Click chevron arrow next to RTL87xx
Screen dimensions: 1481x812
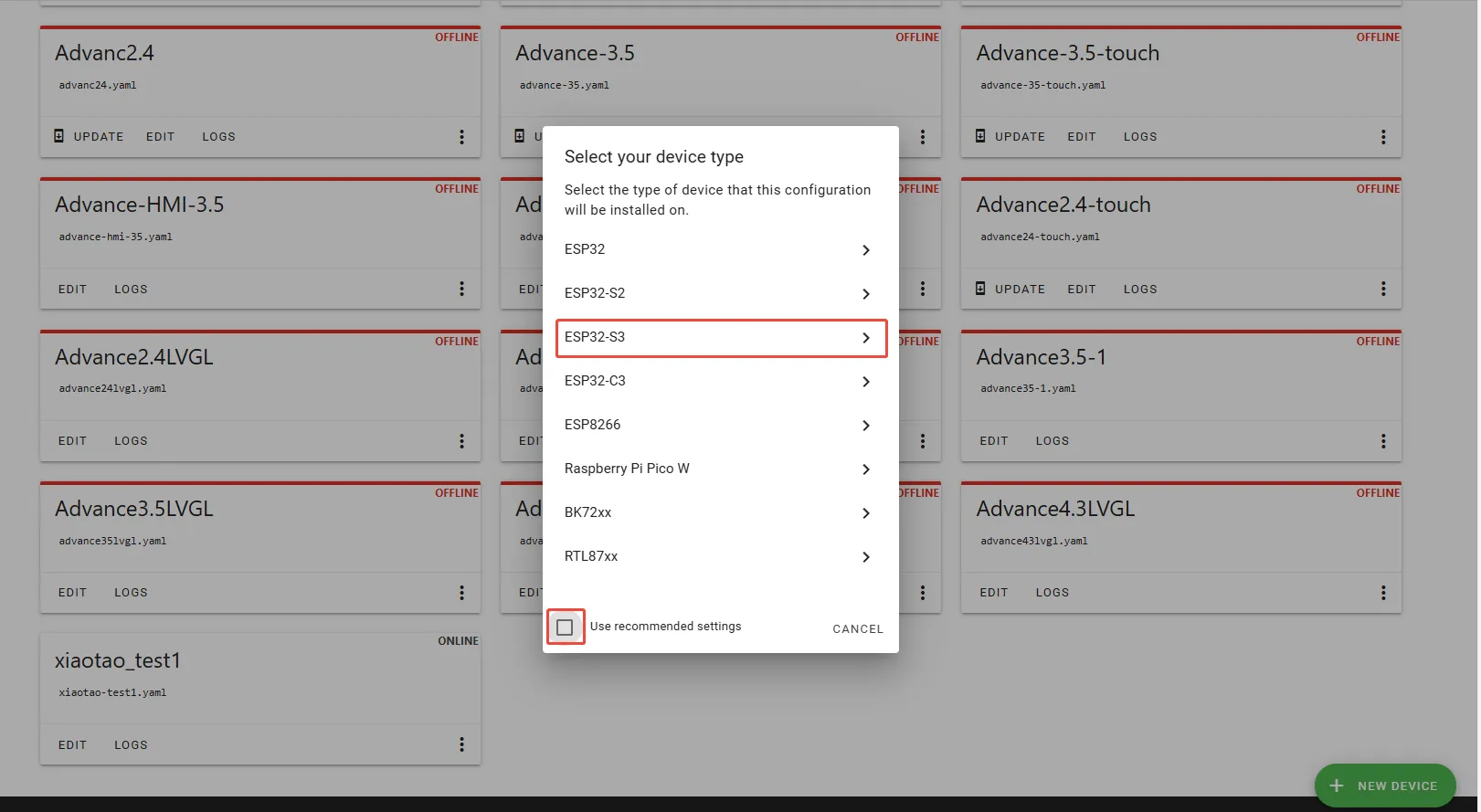[x=866, y=557]
